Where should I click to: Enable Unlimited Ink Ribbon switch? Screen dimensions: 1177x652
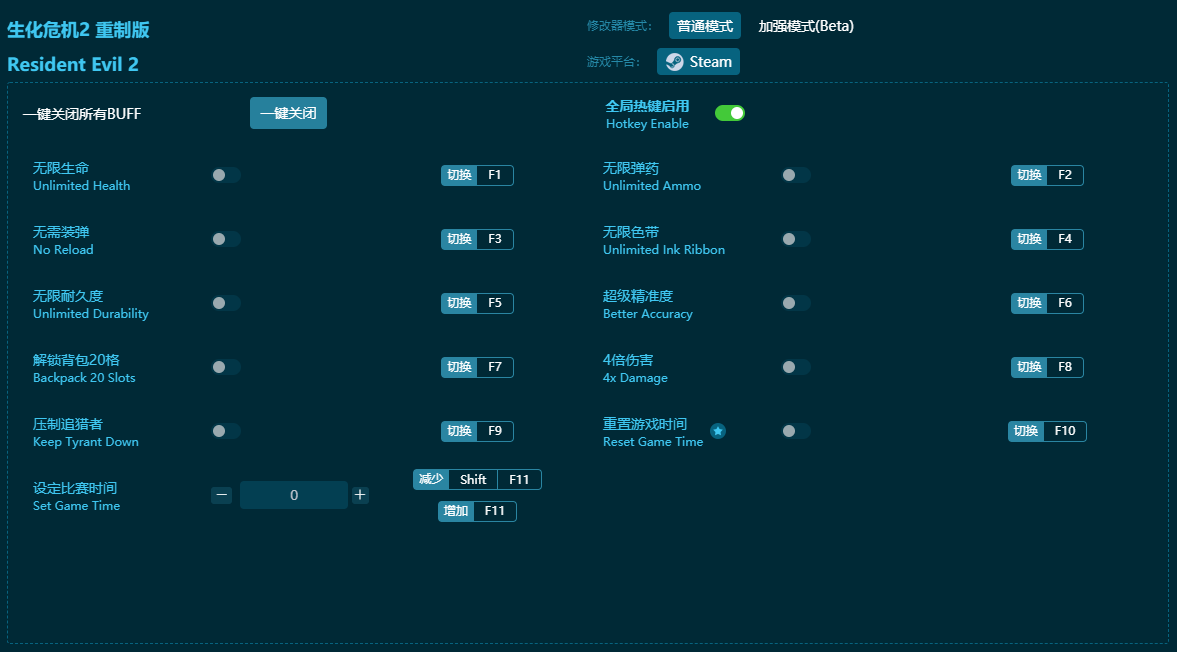(796, 239)
